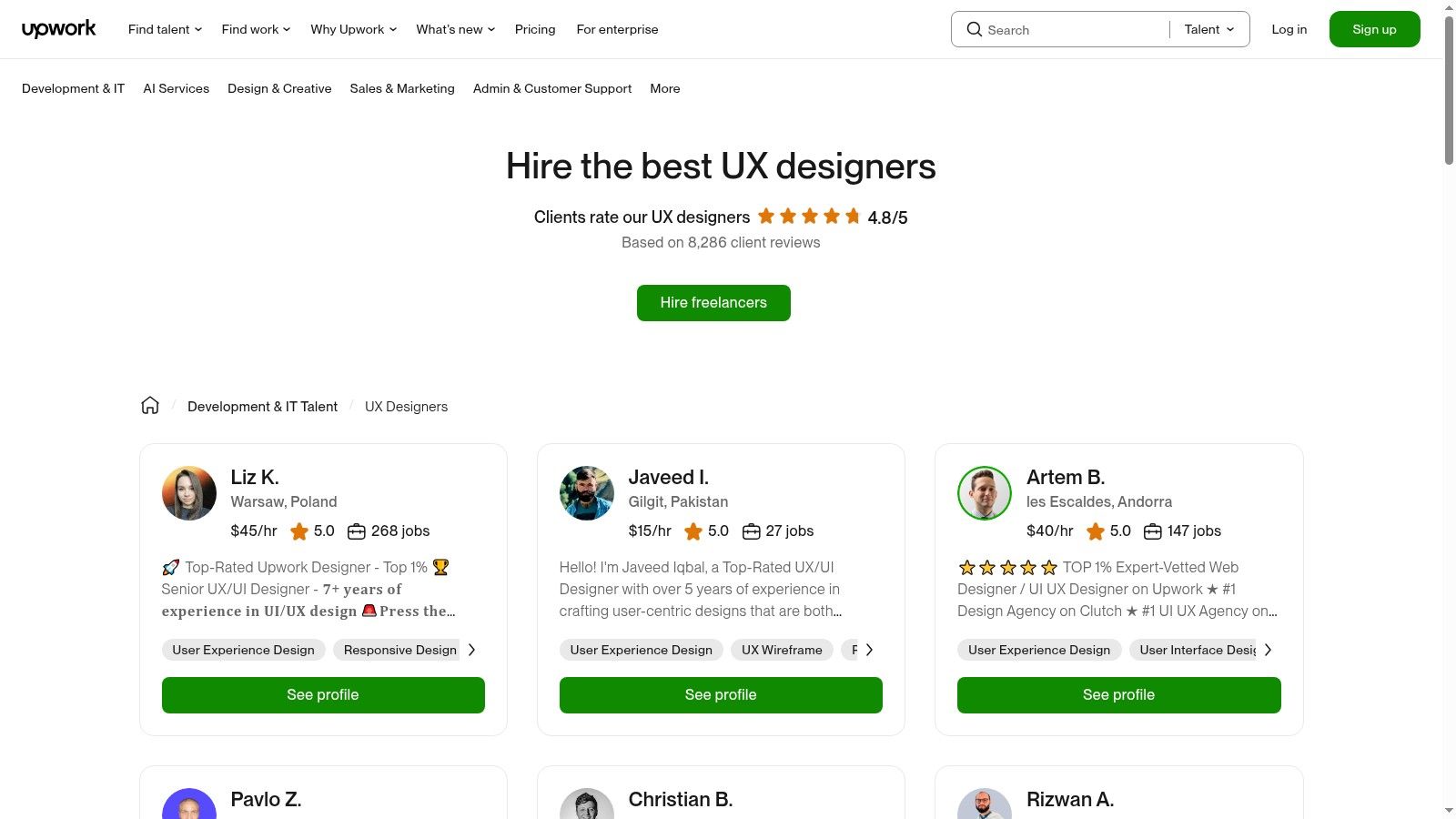Expand the skill list on Artem B.'s card

(x=1268, y=649)
